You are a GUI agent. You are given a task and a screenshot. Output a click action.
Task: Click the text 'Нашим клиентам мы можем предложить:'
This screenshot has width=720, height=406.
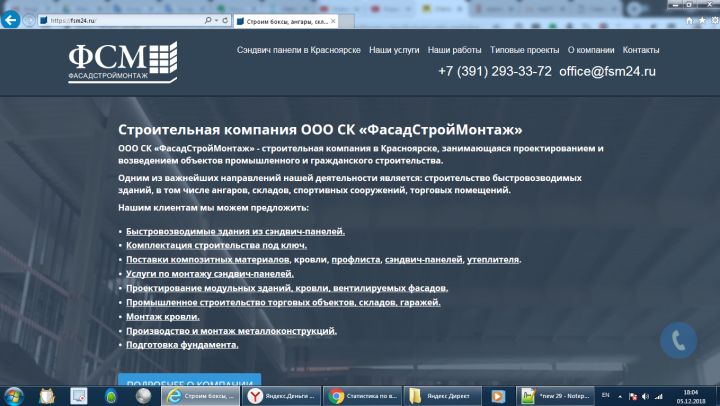214,208
